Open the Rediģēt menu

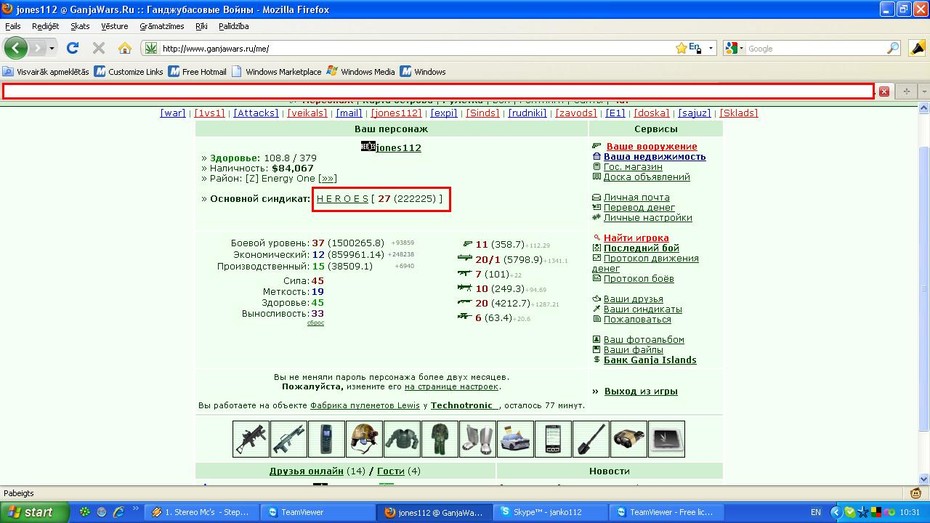click(x=46, y=26)
